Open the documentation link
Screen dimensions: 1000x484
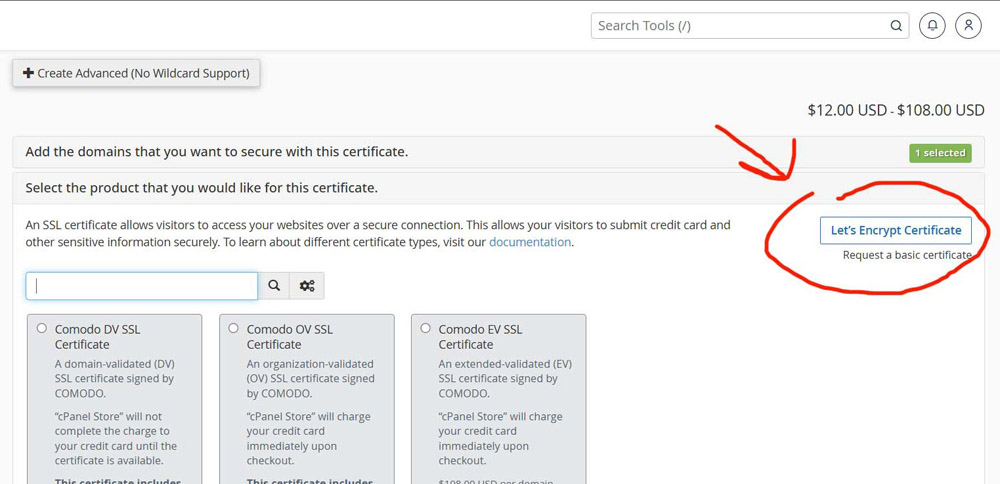point(530,242)
